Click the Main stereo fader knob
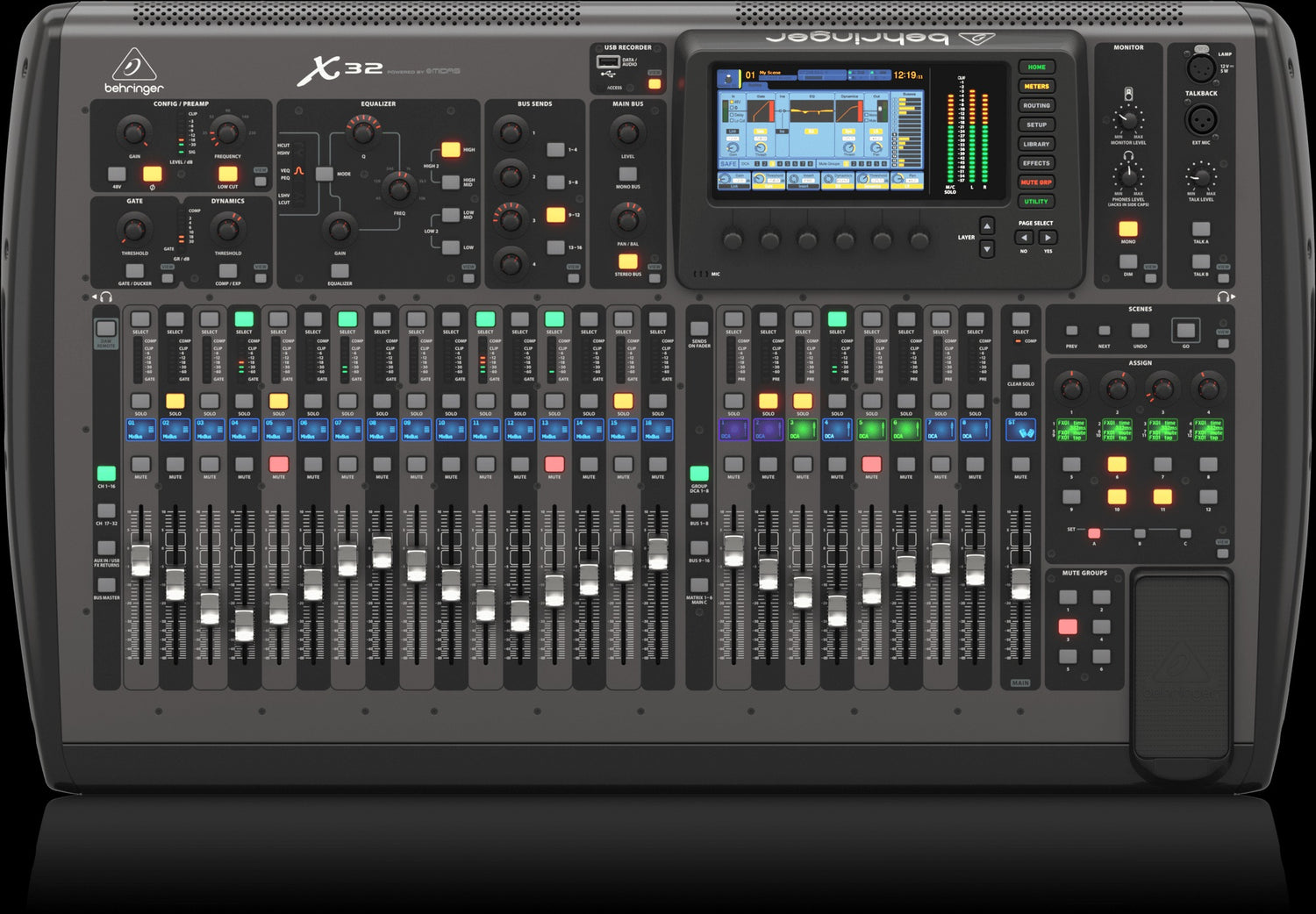Image resolution: width=1316 pixels, height=914 pixels. click(1020, 583)
